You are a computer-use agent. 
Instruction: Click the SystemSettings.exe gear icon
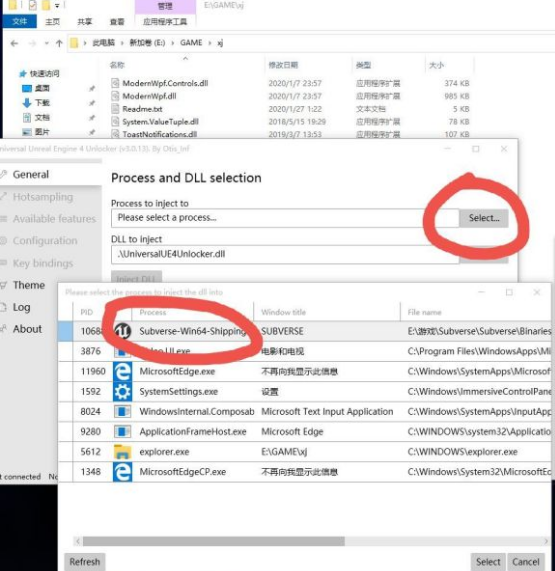[123, 392]
